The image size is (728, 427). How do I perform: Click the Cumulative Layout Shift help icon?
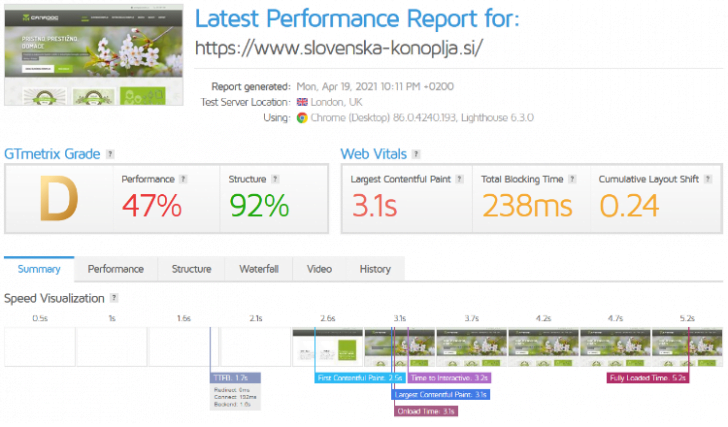tap(708, 179)
